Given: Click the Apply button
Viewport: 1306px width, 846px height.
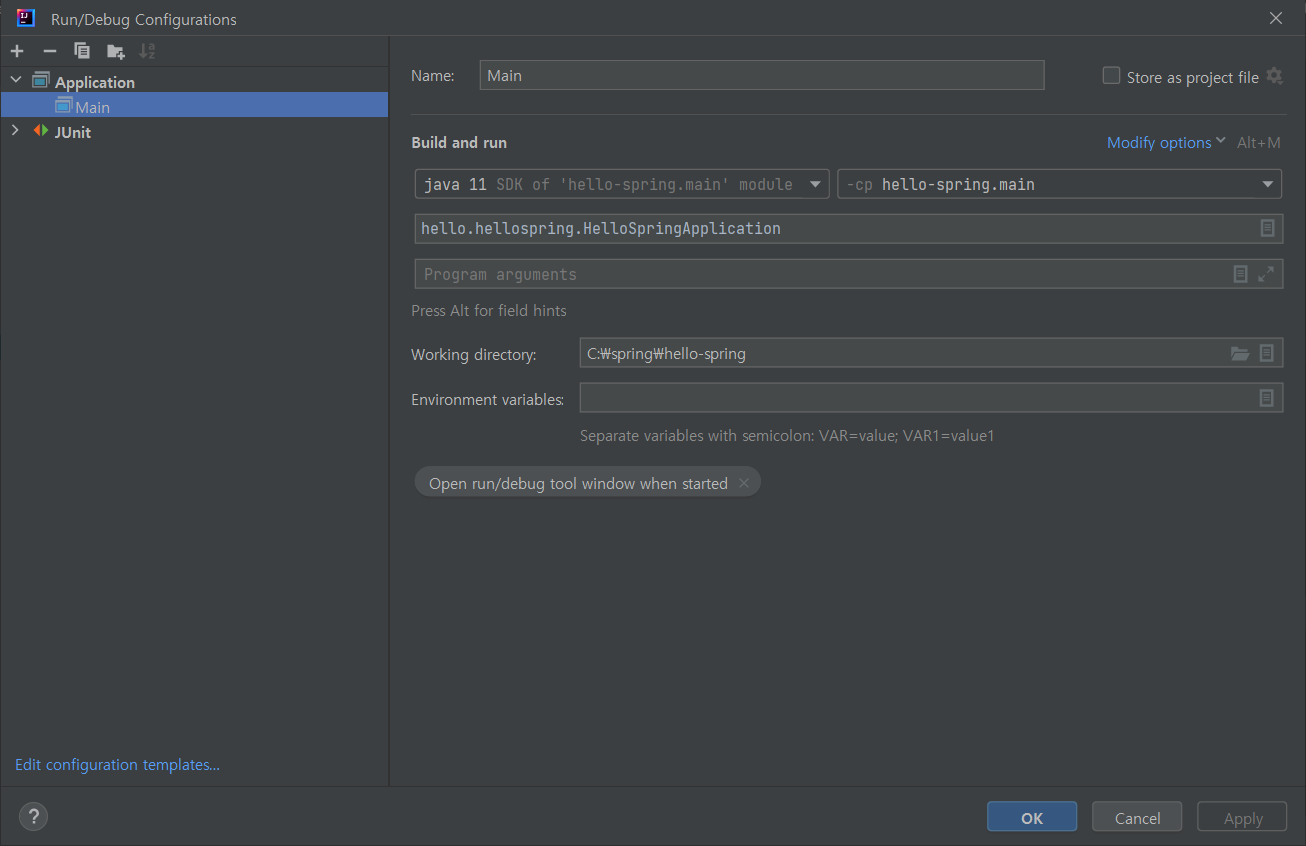Looking at the screenshot, I should 1243,817.
